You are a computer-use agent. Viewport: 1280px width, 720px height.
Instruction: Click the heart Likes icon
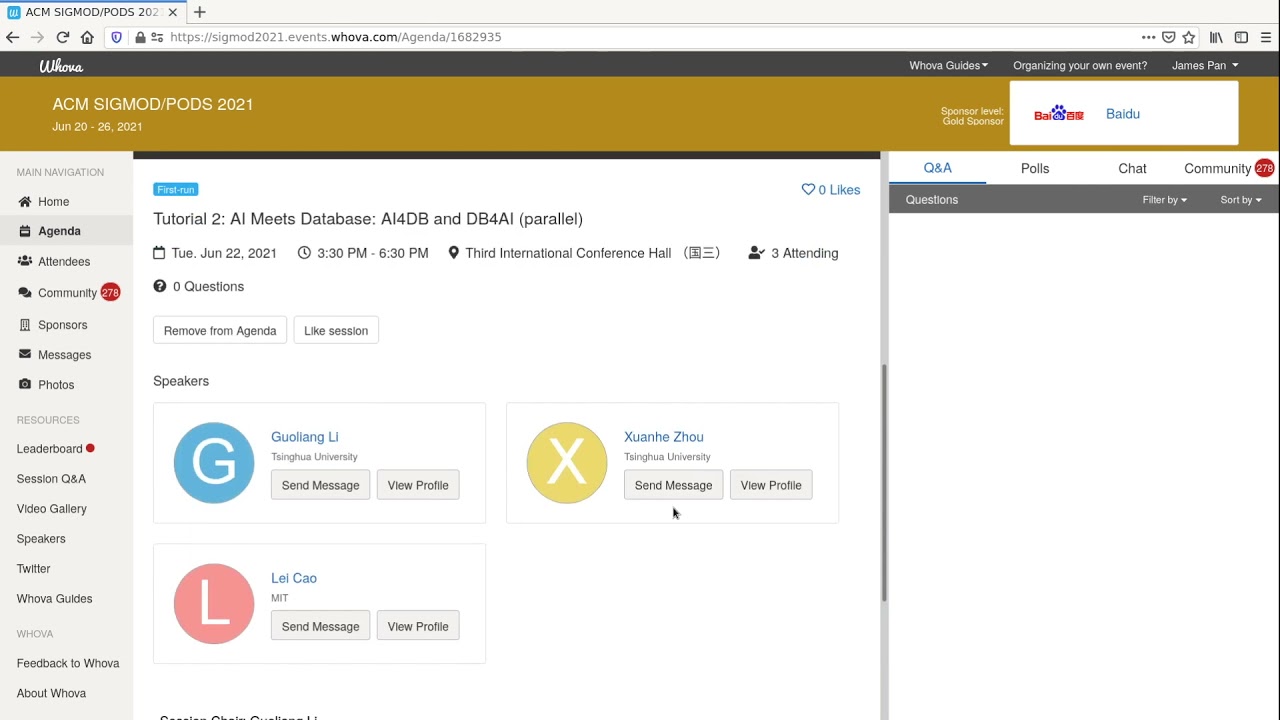pos(808,190)
